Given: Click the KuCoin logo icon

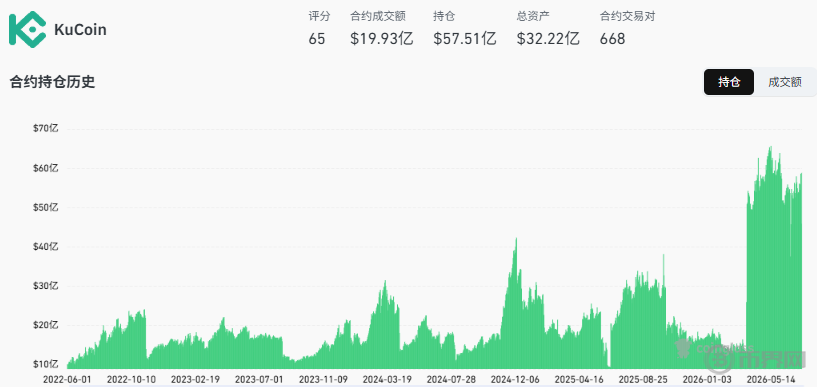Looking at the screenshot, I should point(27,30).
